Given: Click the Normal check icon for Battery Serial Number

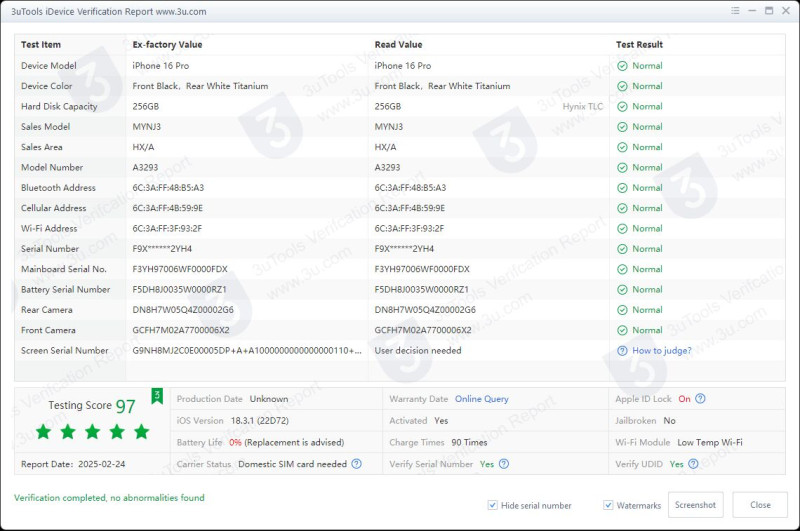Looking at the screenshot, I should [x=622, y=290].
